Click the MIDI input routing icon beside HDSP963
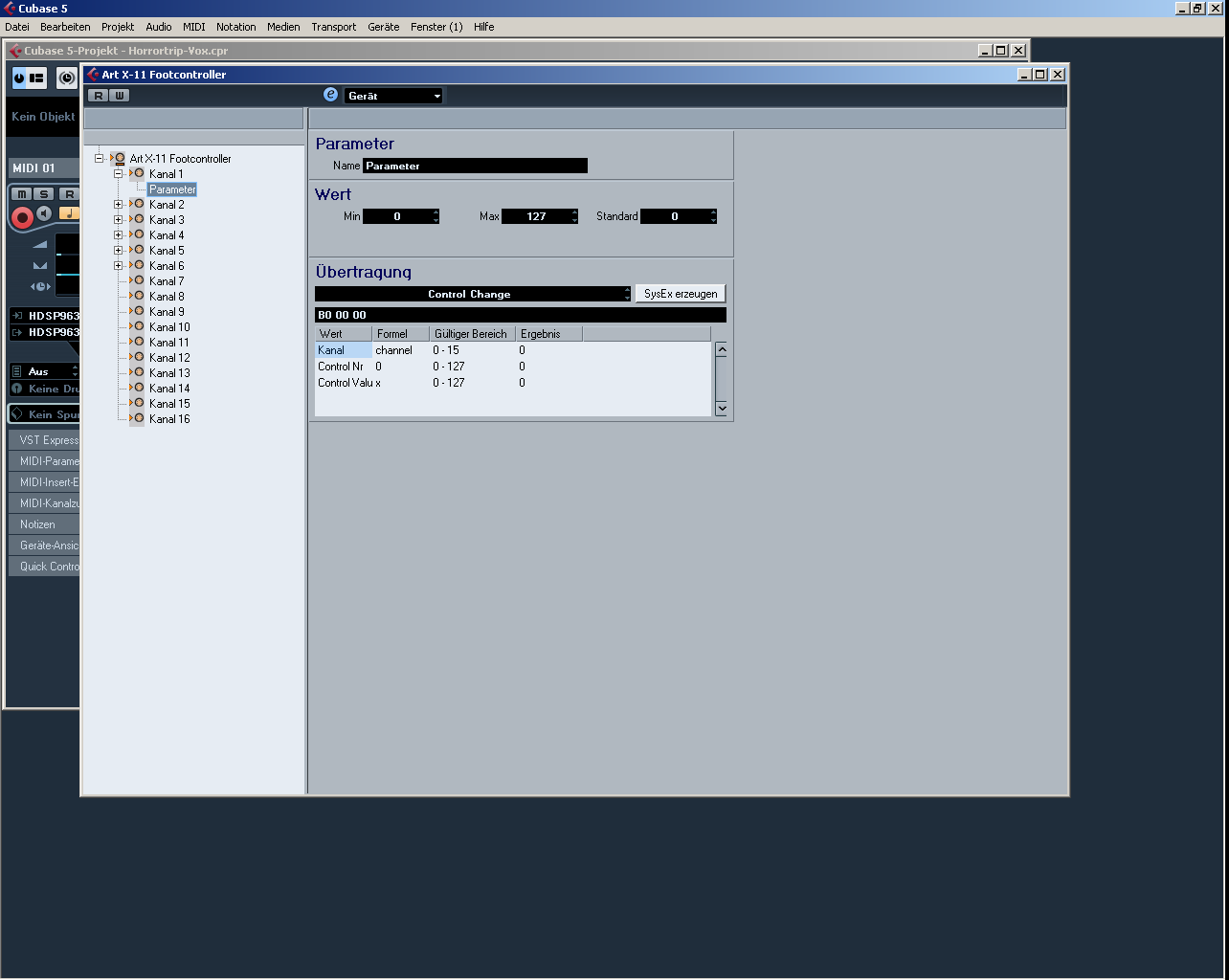 point(17,316)
